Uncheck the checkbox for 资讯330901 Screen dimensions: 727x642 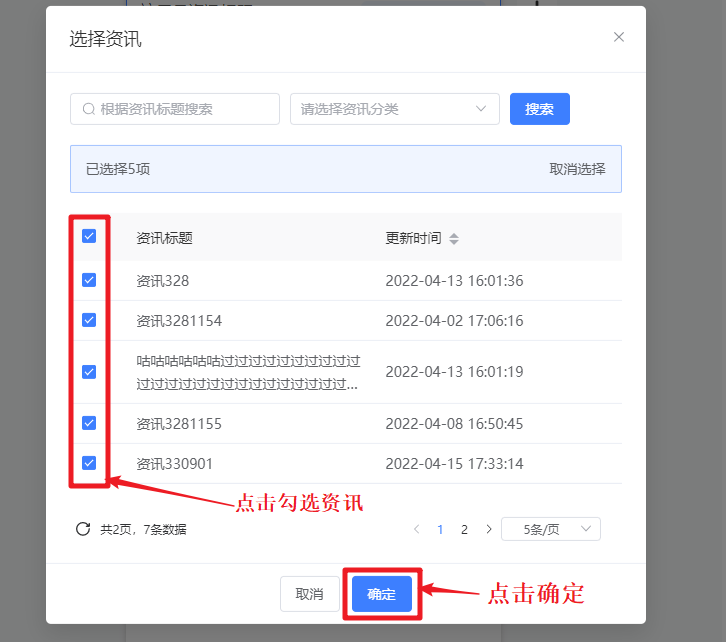tap(89, 463)
